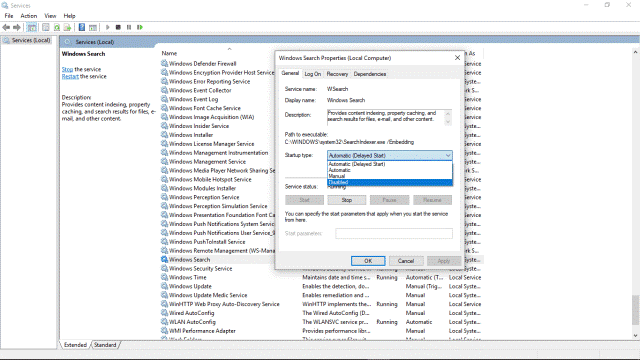This screenshot has width=640, height=360.
Task: Click the Start parameters input field
Action: [394, 233]
